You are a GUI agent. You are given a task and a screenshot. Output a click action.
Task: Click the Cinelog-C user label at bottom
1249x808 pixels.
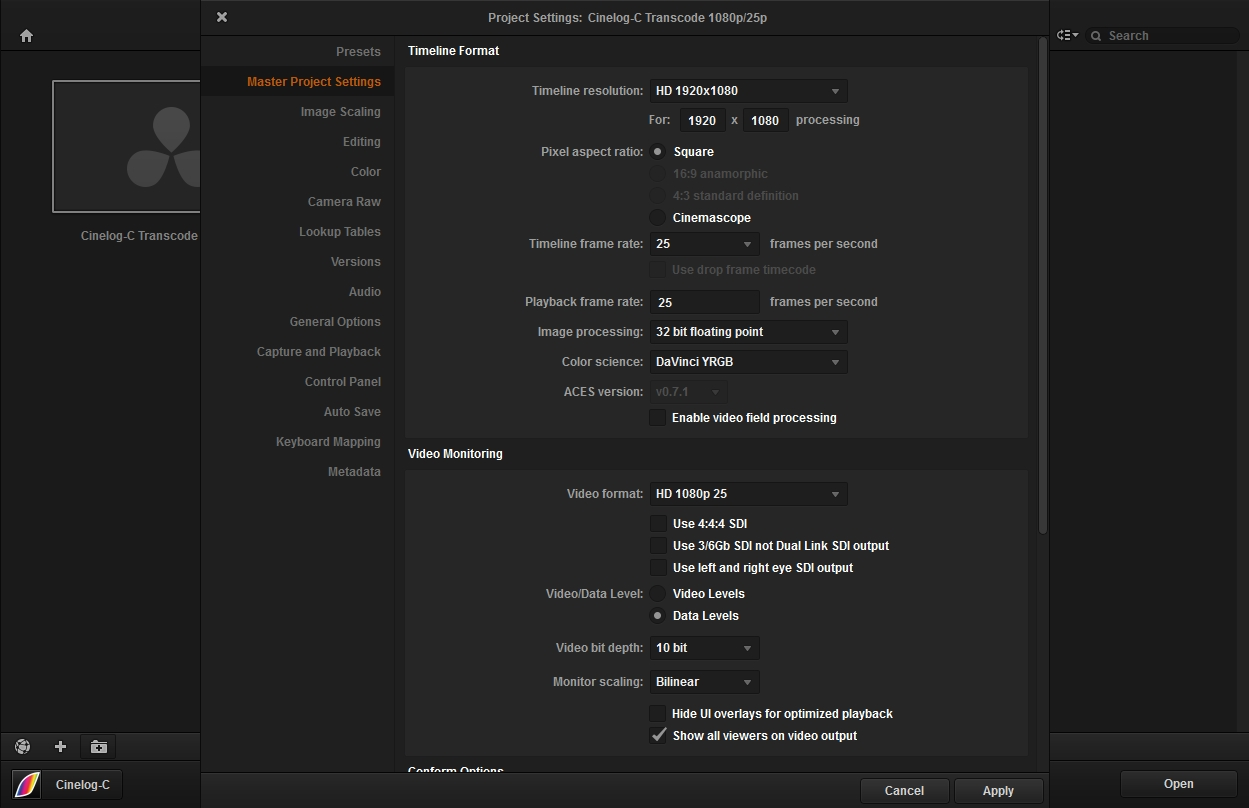(83, 785)
